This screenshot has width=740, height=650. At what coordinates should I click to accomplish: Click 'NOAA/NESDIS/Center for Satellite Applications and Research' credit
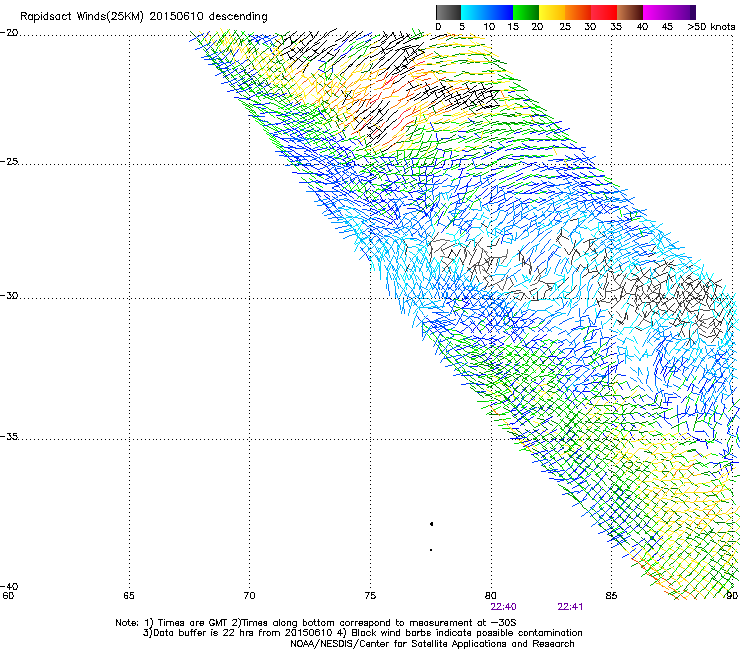(432, 644)
